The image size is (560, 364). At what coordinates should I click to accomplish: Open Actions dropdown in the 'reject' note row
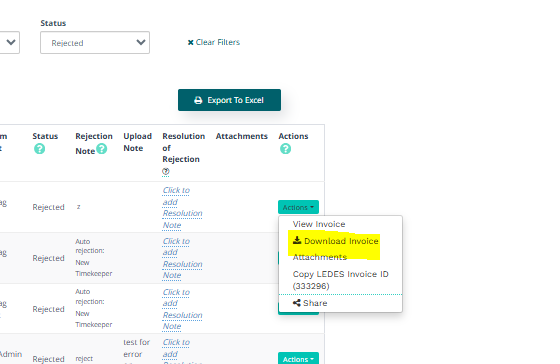point(298,358)
